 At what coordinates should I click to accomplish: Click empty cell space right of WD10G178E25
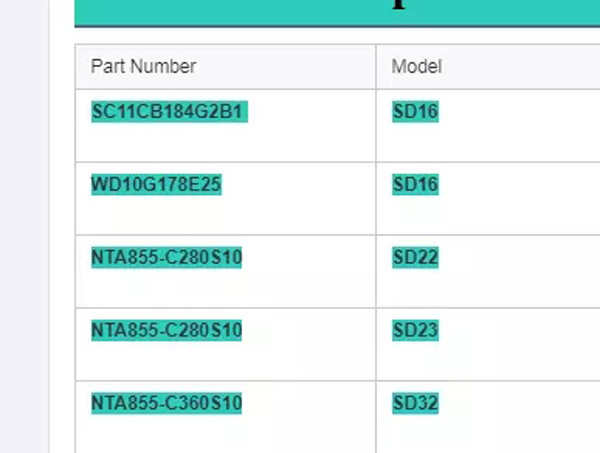tap(300, 192)
